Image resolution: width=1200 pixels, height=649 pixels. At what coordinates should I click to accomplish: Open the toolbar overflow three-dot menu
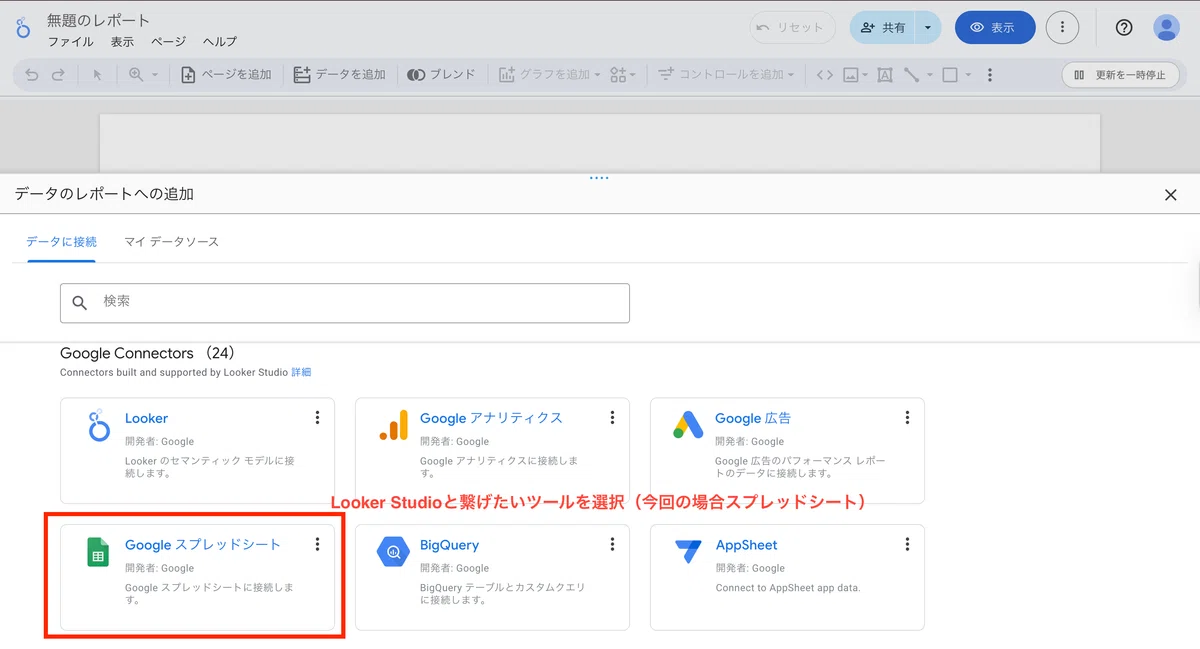click(990, 75)
